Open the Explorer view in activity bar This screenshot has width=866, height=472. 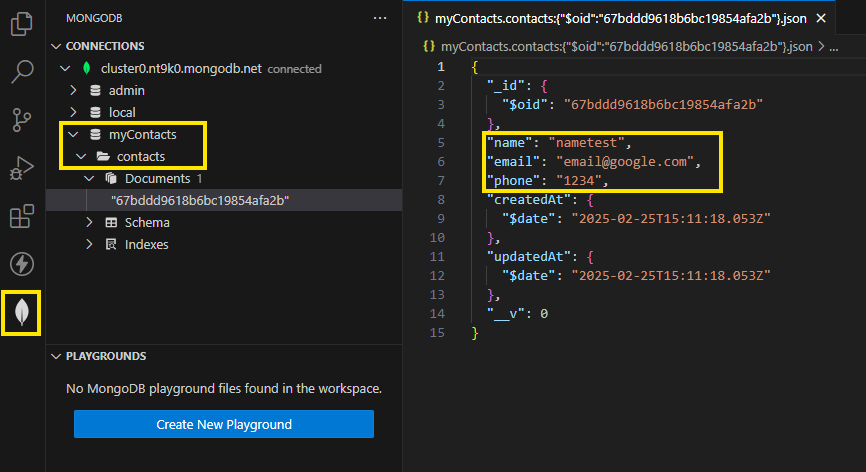point(22,24)
